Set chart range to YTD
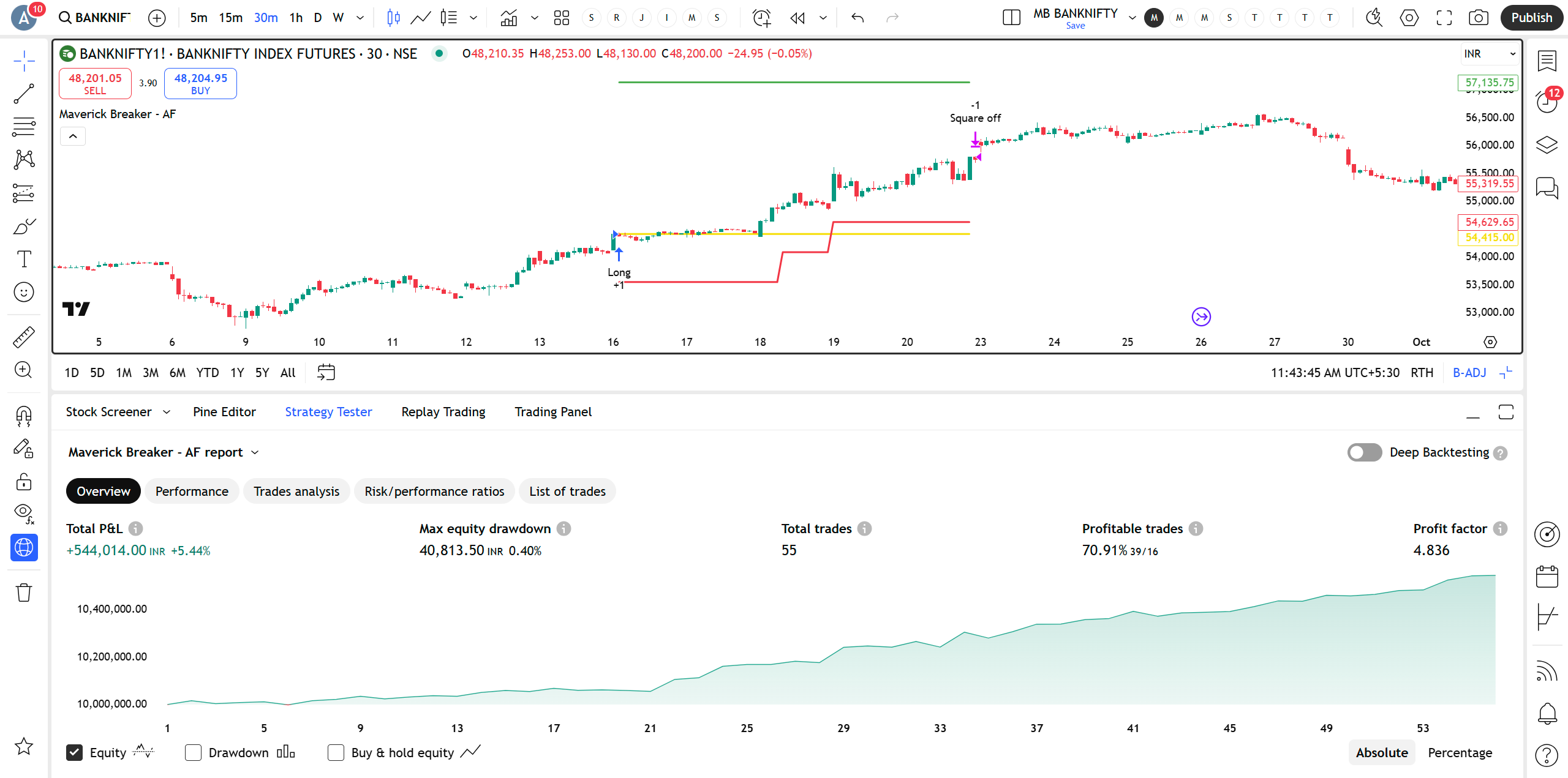 pyautogui.click(x=207, y=373)
